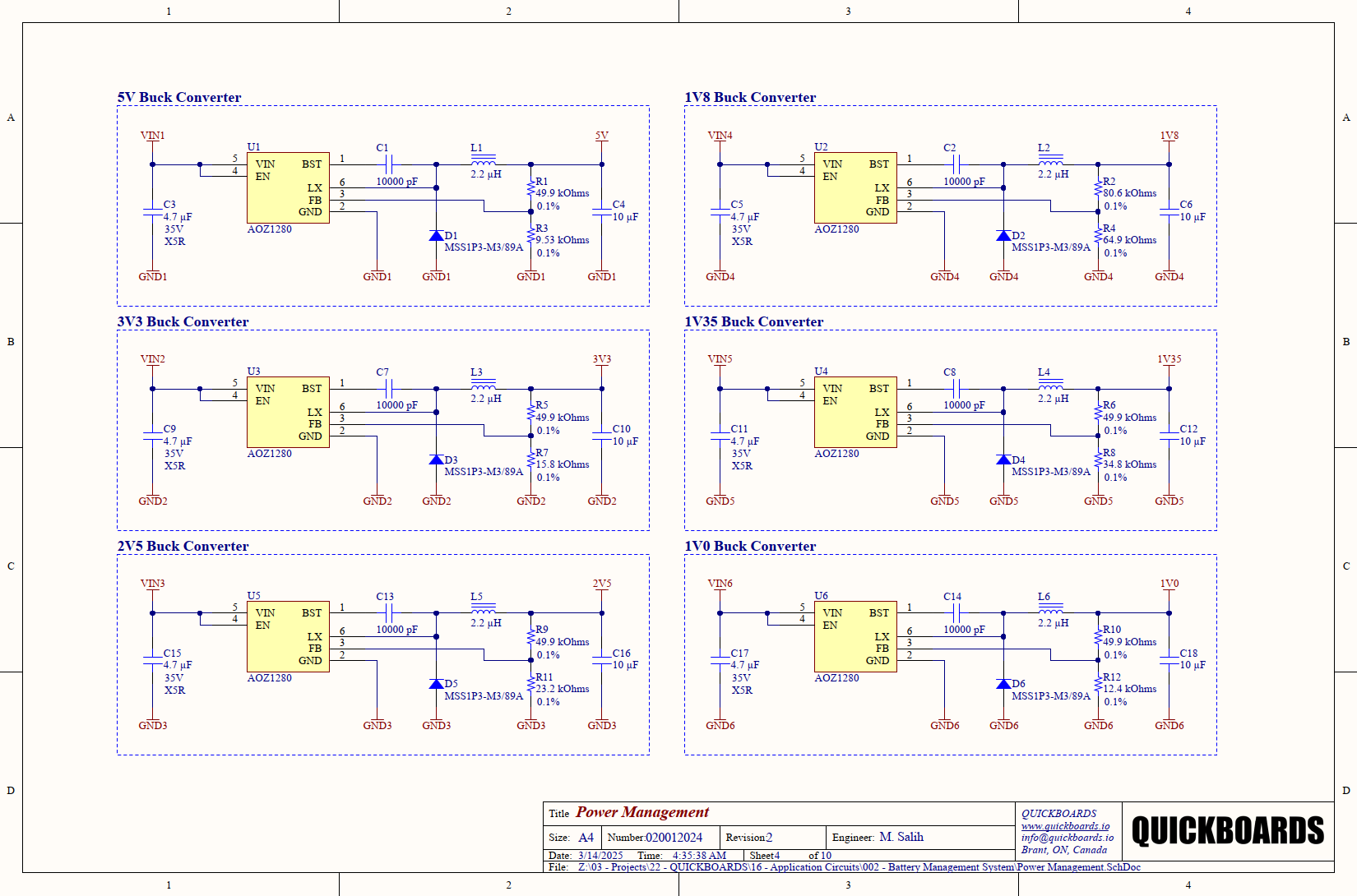Select the U3 AOZ1280 IC symbol

click(x=288, y=412)
